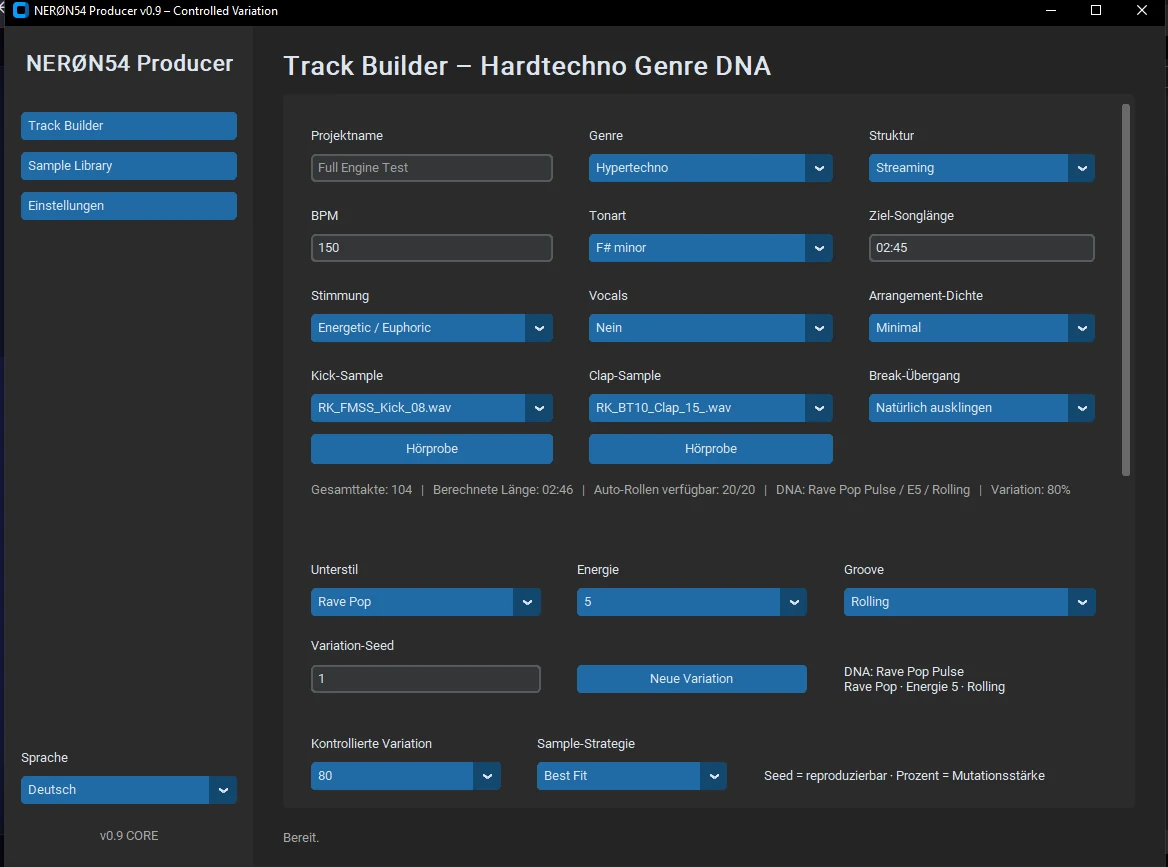
Task: Expand Arrangement-Dichte dropdown showing Minimal
Action: [x=981, y=328]
